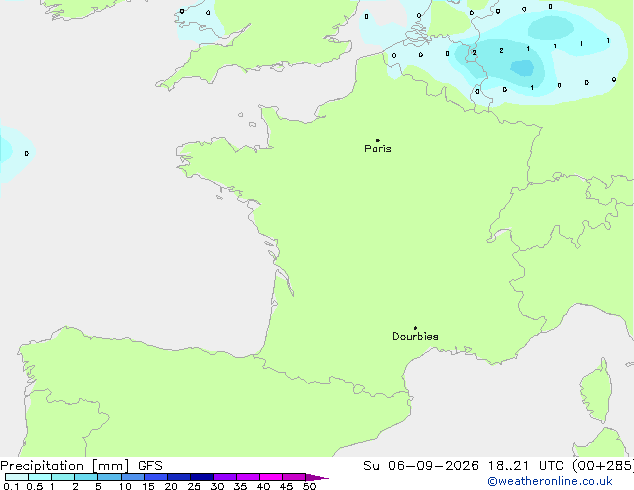Click the legend scale value 35

[x=240, y=486]
